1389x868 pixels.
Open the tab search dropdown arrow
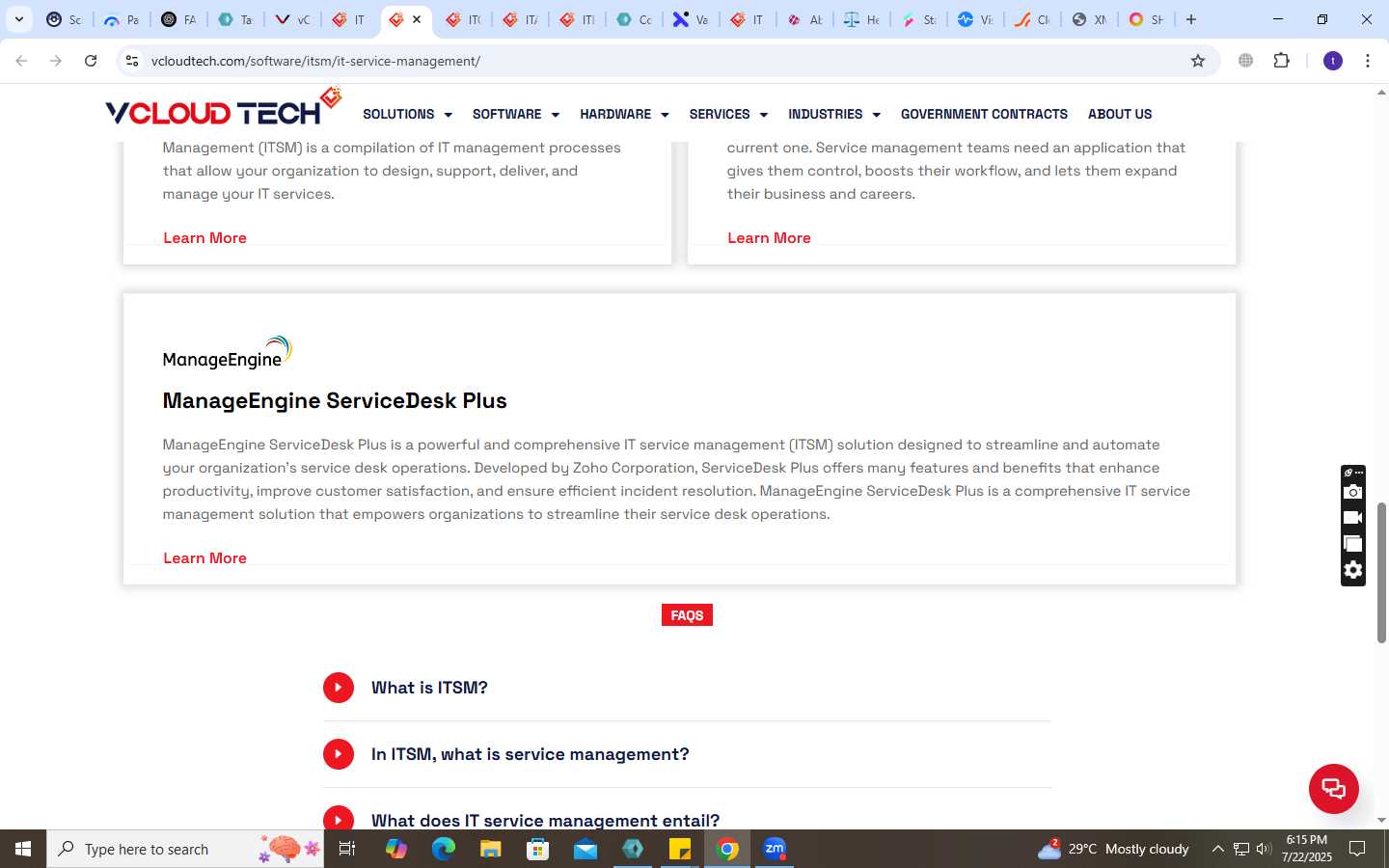tap(18, 19)
